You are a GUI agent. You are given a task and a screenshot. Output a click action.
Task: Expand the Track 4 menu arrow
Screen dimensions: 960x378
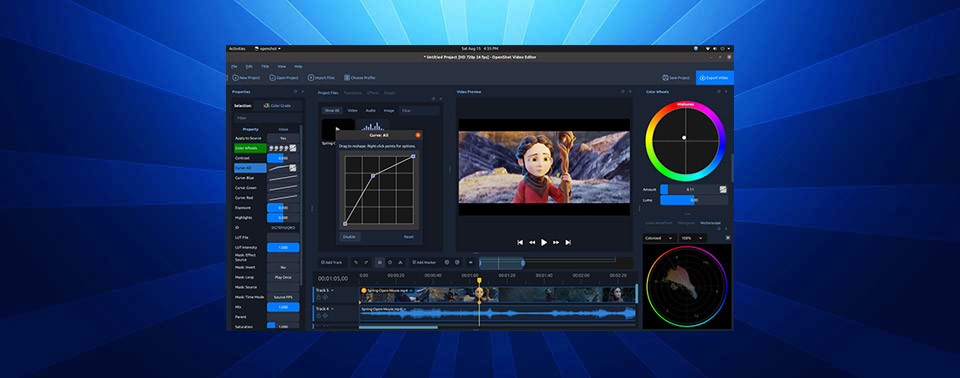click(x=332, y=309)
